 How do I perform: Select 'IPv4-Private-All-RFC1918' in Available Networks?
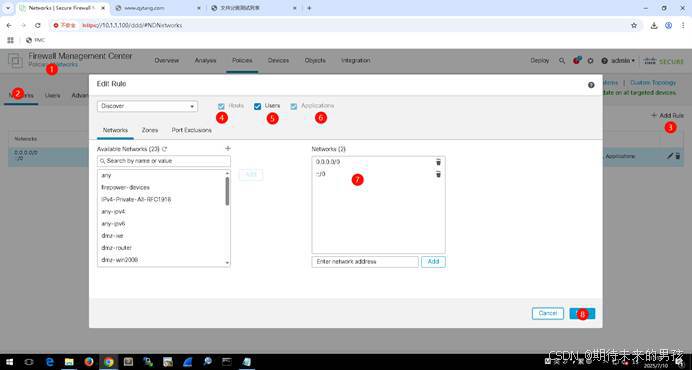pyautogui.click(x=136, y=200)
